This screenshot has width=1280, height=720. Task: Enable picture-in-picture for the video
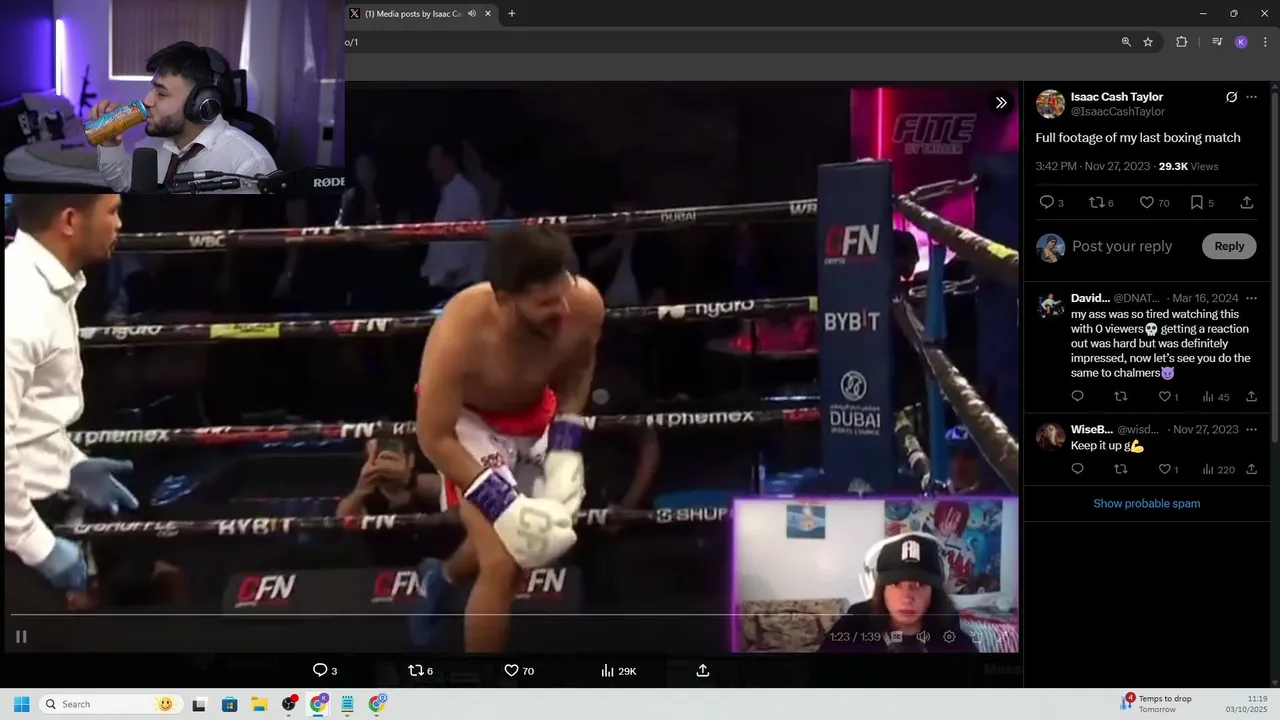point(976,636)
